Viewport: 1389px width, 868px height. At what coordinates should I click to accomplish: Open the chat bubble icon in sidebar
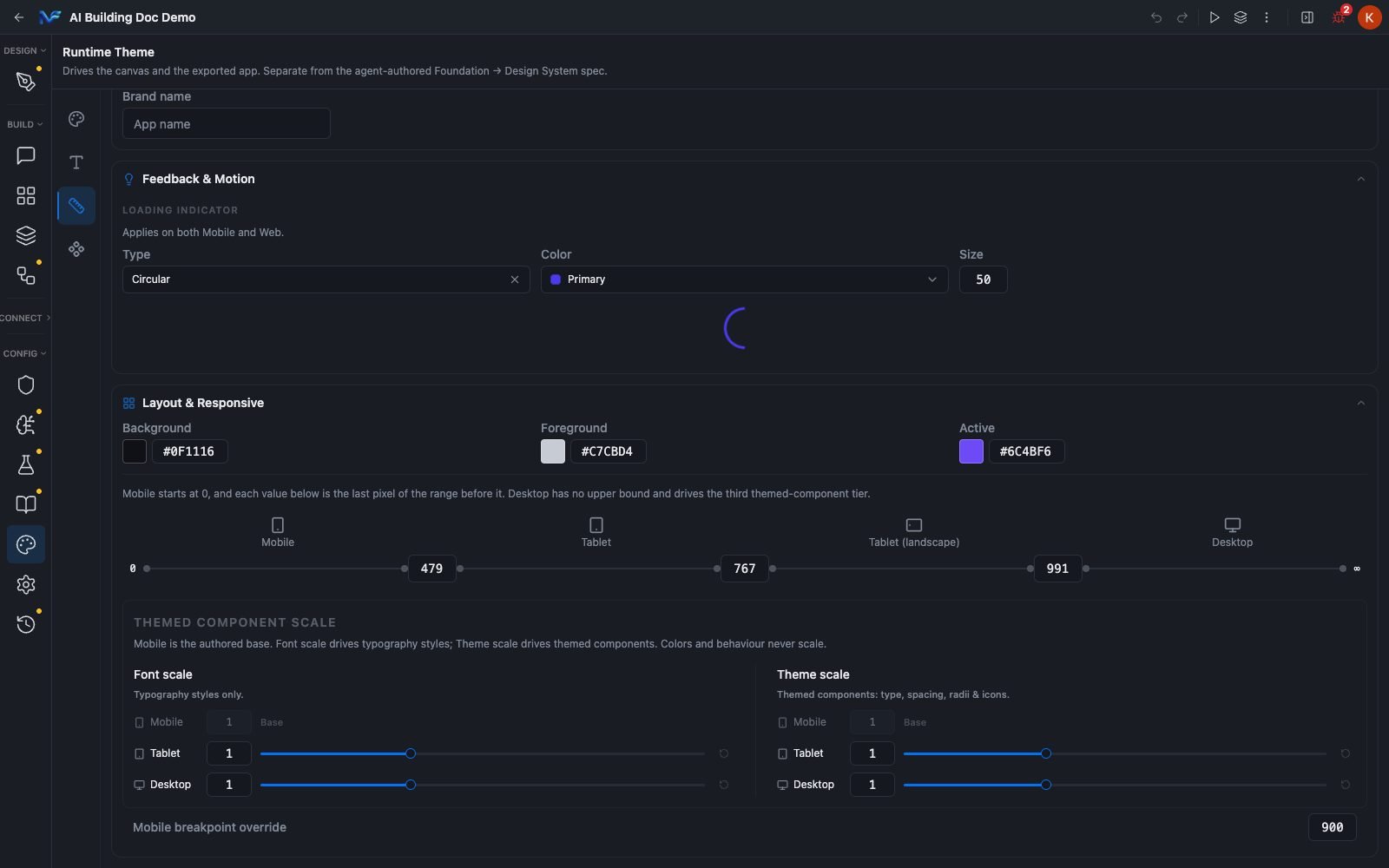[26, 155]
